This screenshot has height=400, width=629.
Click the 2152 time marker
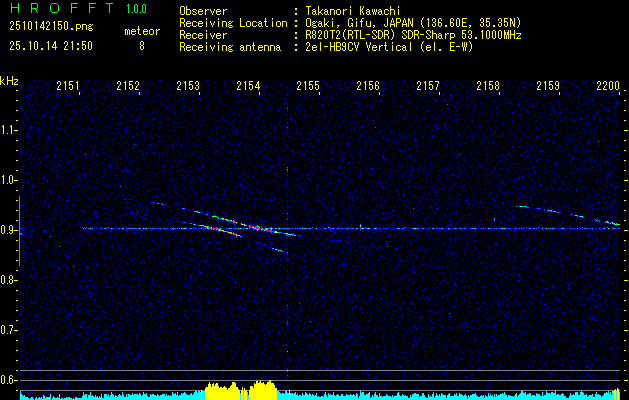coord(128,86)
